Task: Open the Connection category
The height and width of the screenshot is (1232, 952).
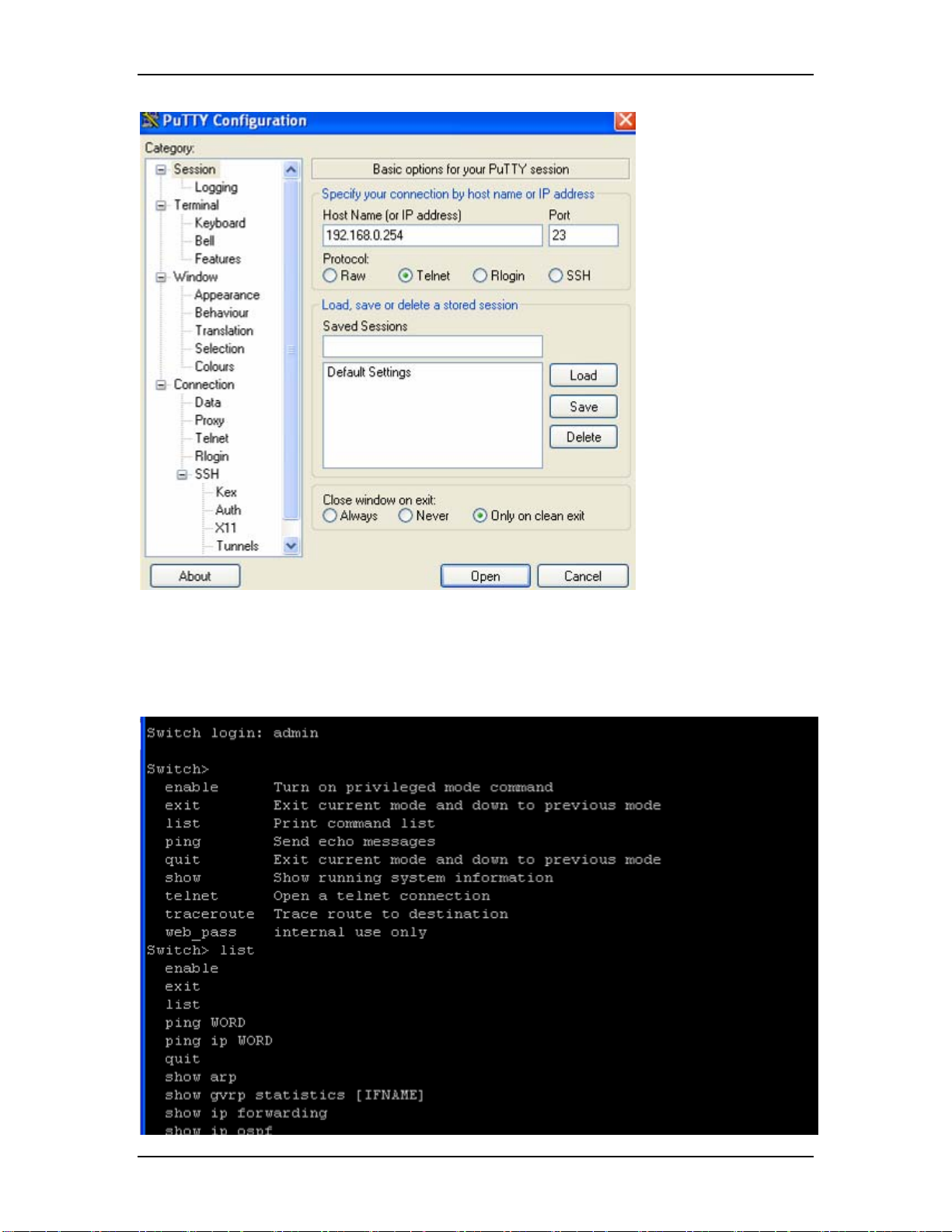Action: pos(204,385)
